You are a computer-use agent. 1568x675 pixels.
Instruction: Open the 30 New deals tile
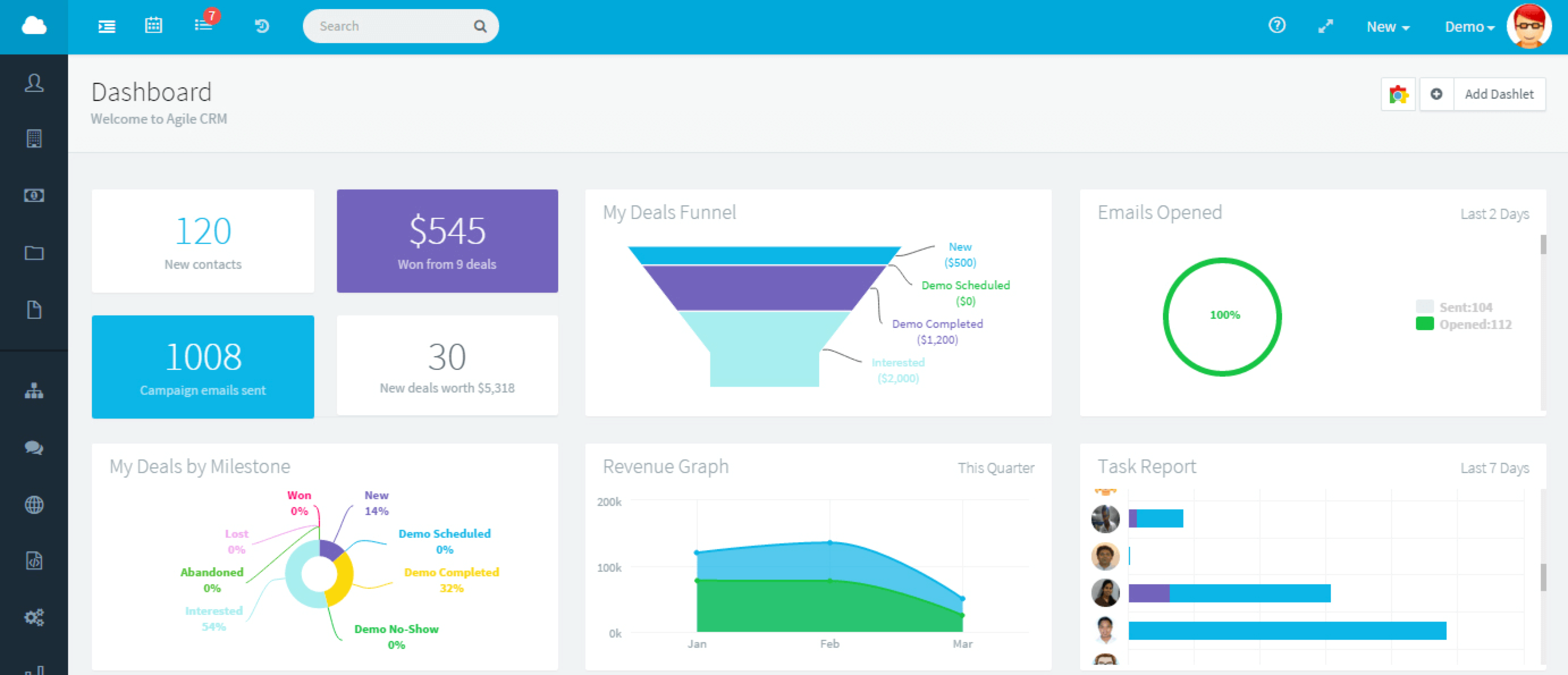coord(448,366)
